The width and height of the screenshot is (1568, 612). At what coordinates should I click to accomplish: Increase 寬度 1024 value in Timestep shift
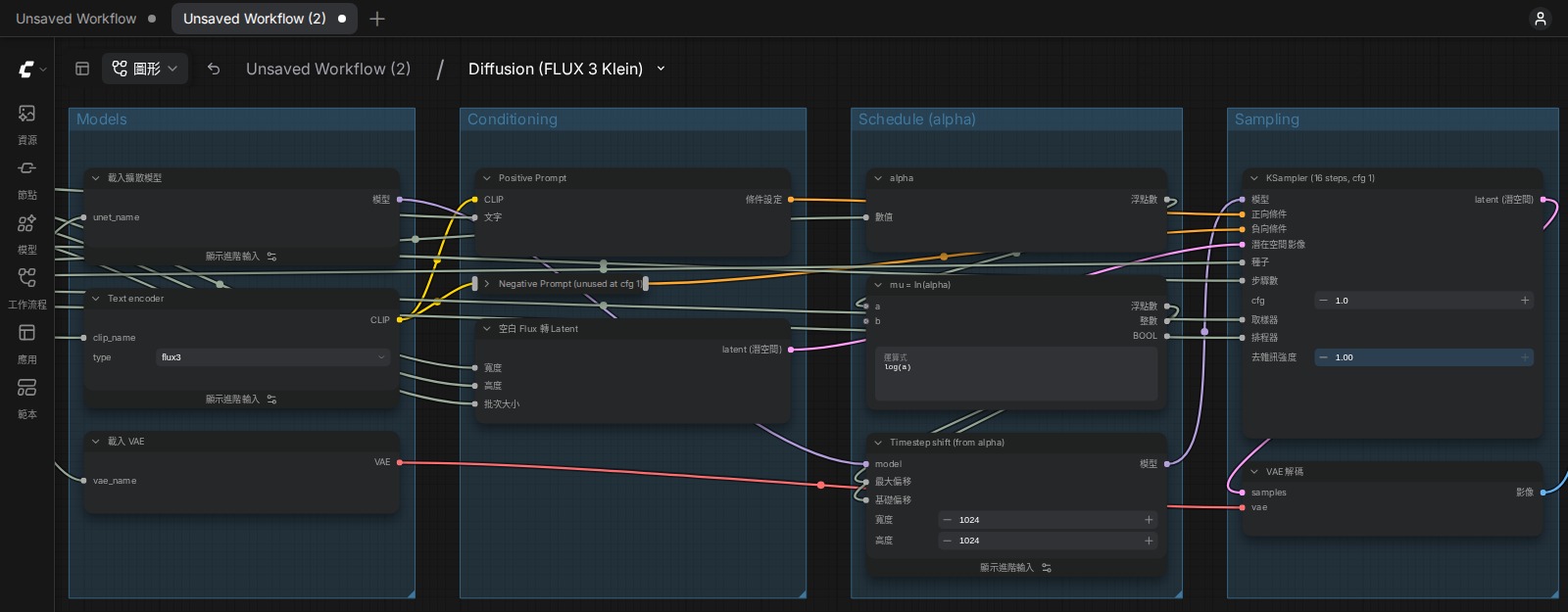coord(1149,520)
